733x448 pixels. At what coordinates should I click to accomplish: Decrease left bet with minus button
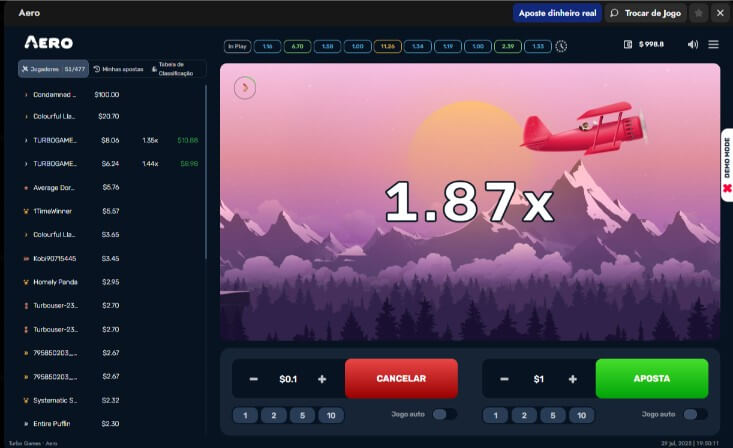254,379
